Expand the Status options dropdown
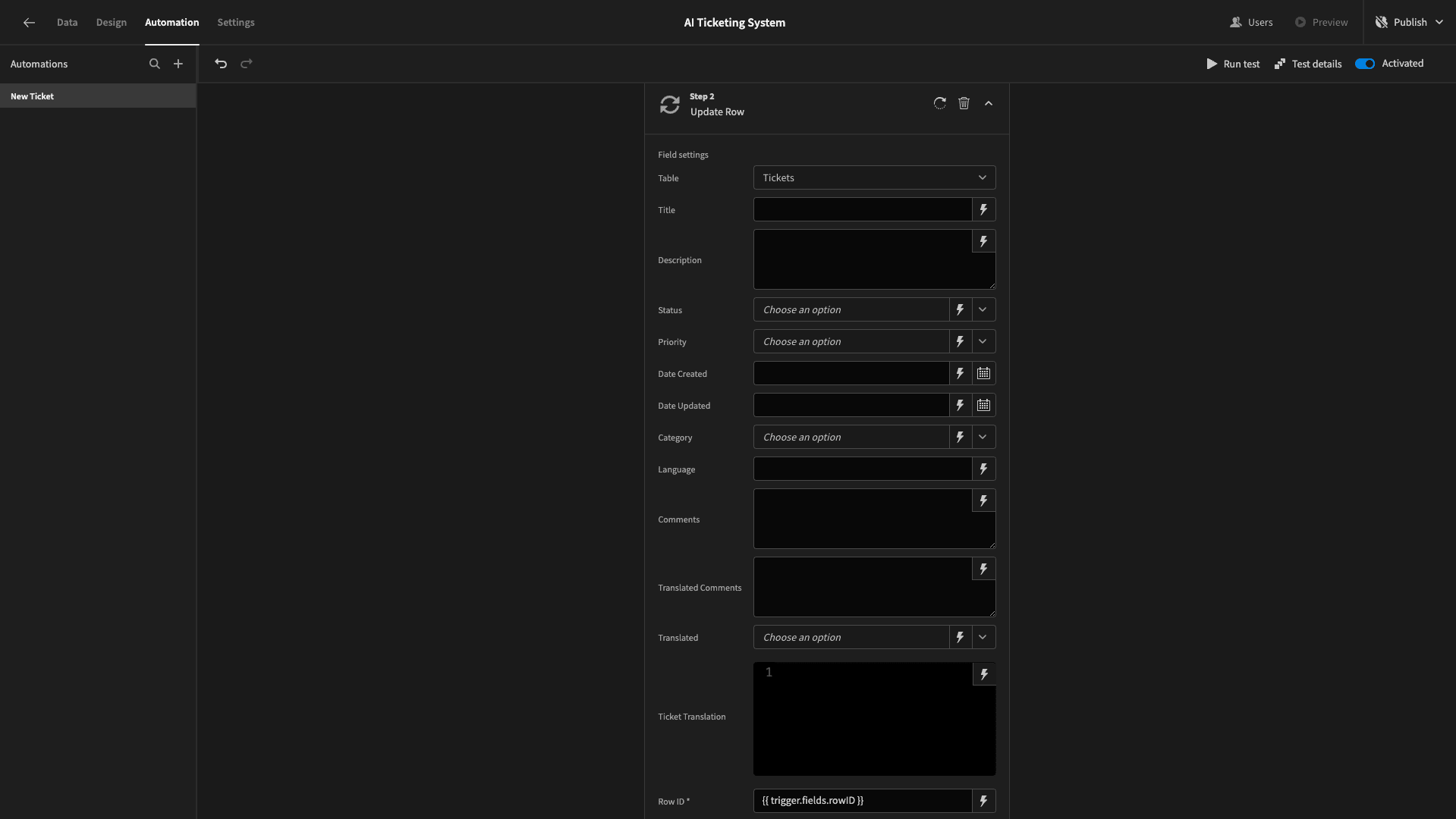 (x=983, y=309)
